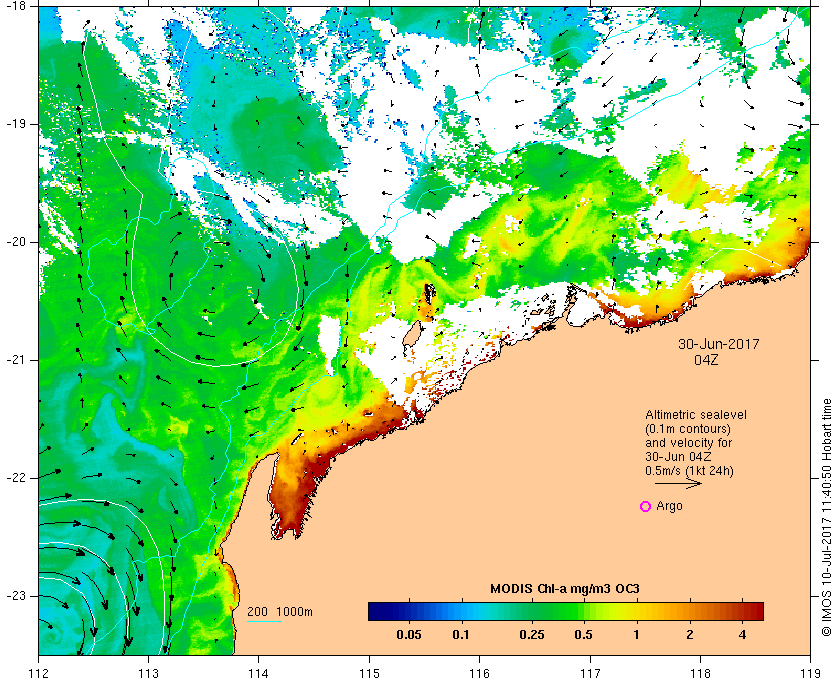Click the colorbar label '0.1'

click(x=461, y=636)
